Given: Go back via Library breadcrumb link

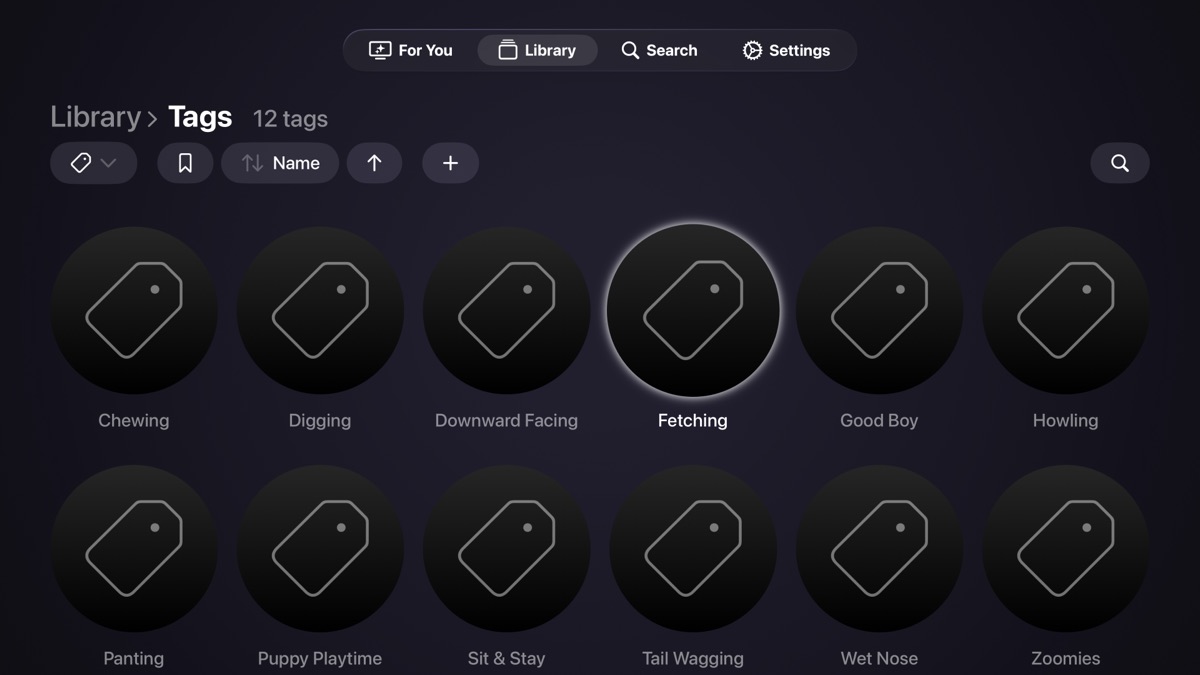Looking at the screenshot, I should tap(95, 117).
